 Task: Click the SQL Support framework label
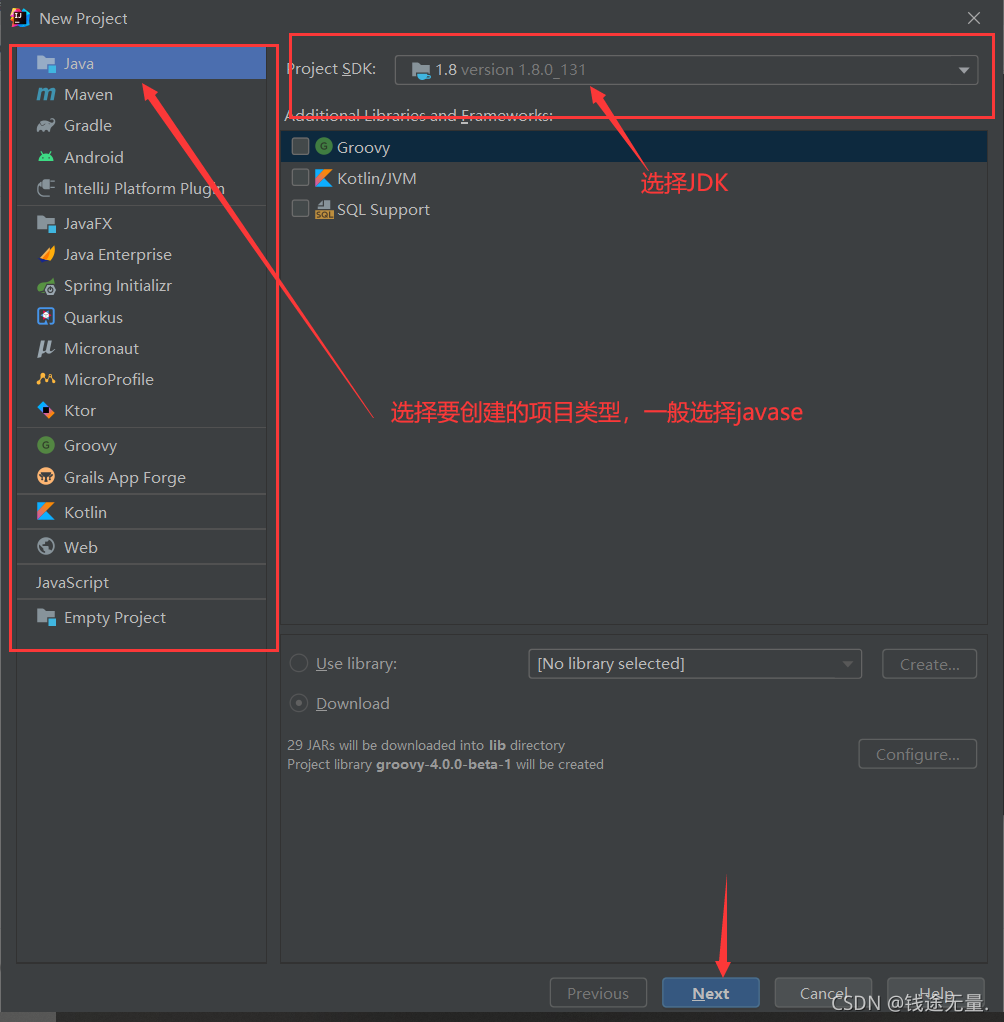tap(383, 210)
